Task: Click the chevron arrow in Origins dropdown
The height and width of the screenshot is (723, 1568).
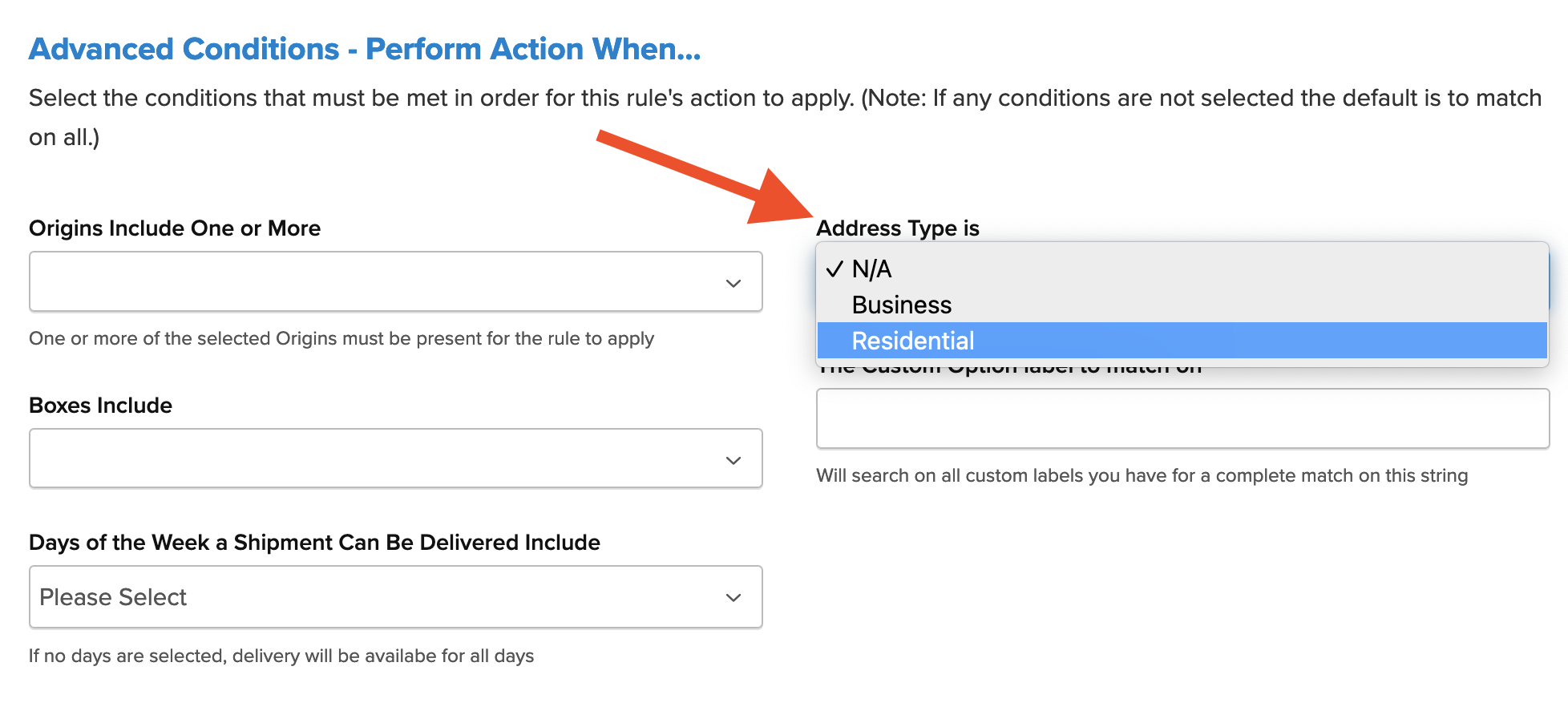Action: coord(733,283)
